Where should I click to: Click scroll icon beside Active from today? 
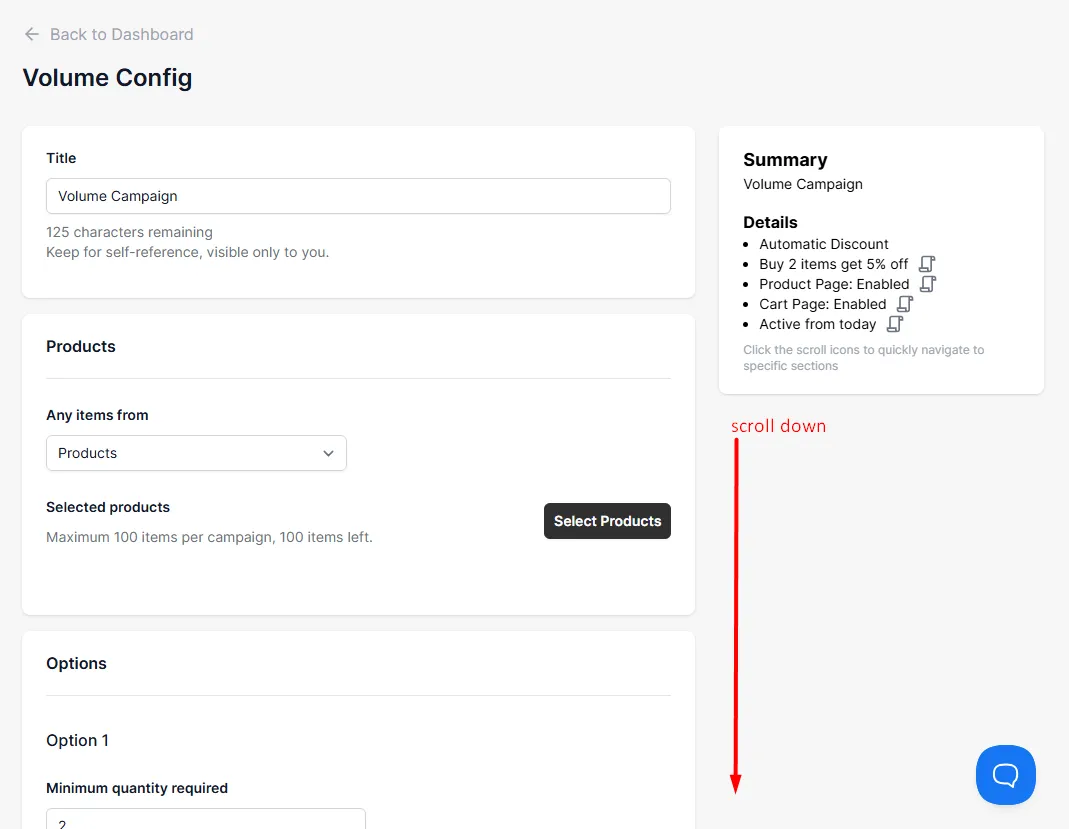pos(895,324)
